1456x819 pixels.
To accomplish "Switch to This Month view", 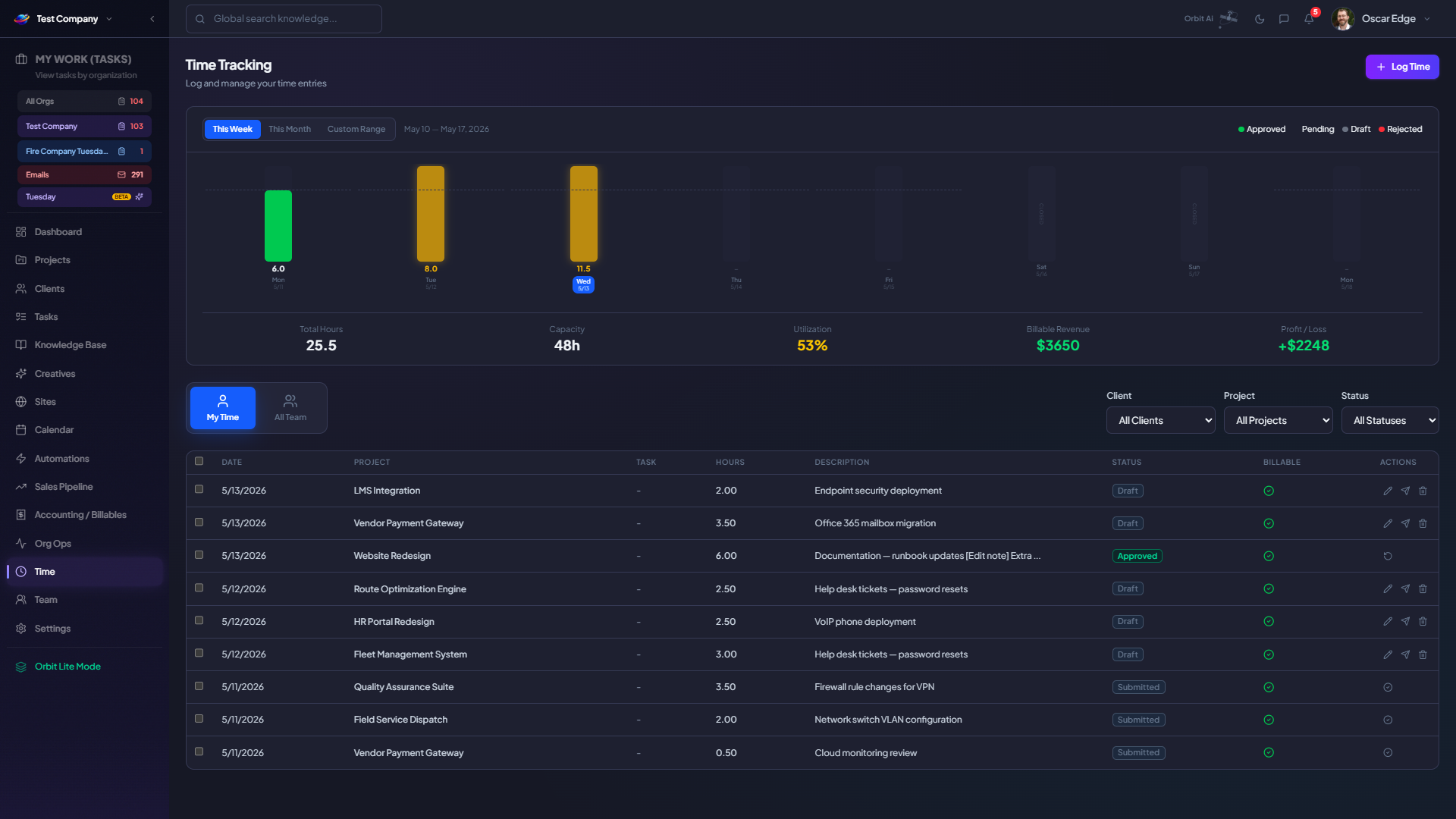I will 290,129.
